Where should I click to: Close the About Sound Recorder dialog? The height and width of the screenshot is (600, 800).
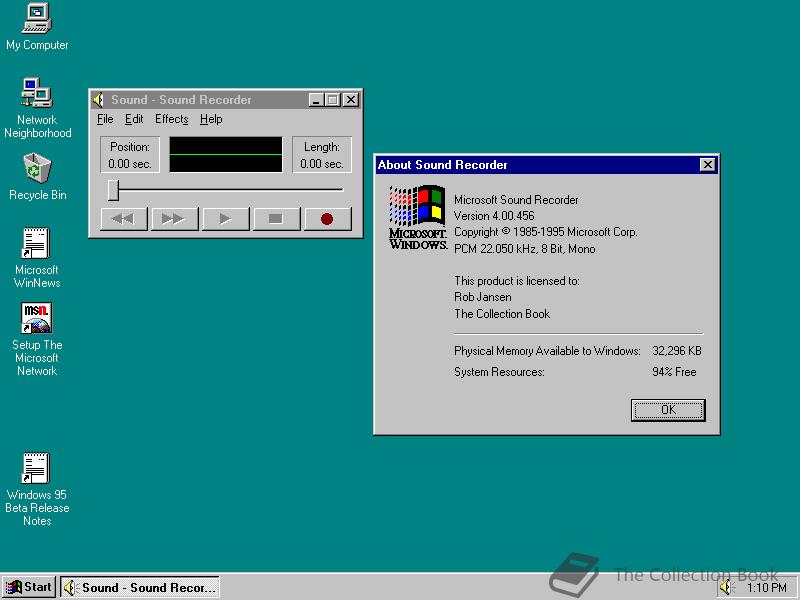tap(708, 164)
